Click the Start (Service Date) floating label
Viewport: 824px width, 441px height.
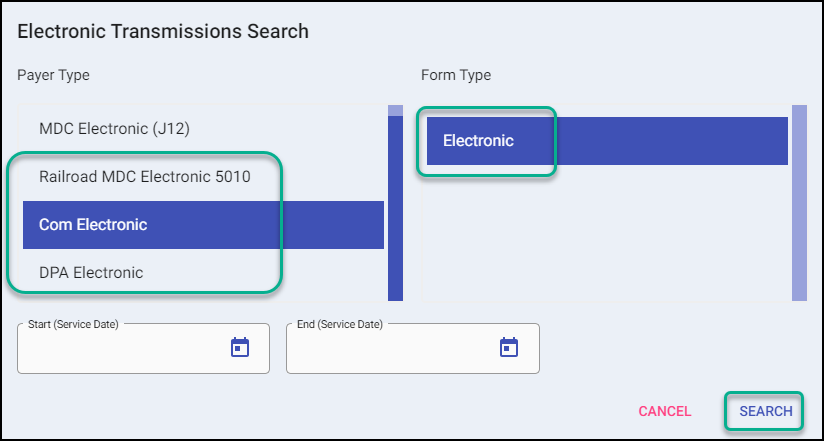point(73,325)
